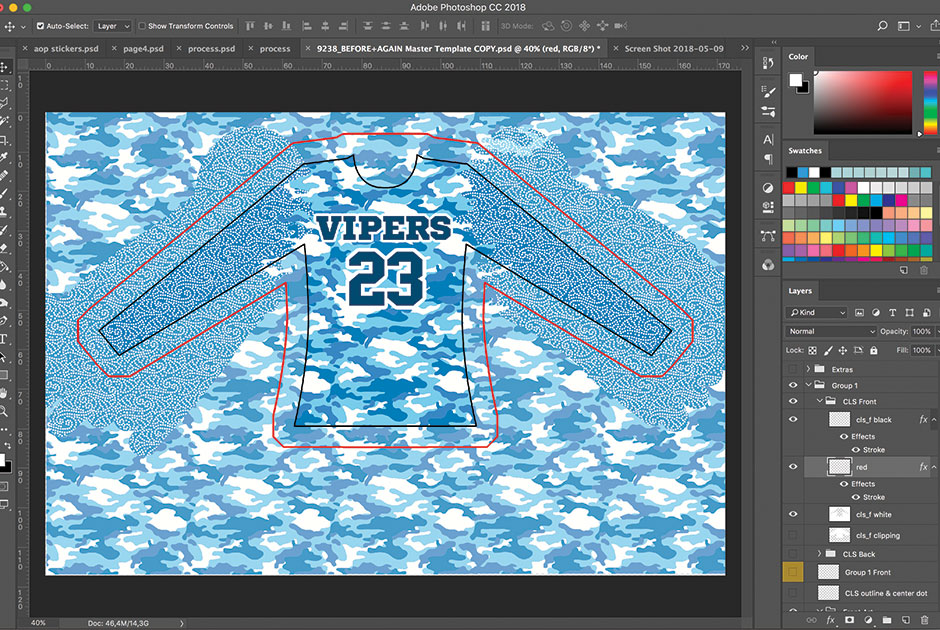Click the lock all padlock icon

(873, 350)
